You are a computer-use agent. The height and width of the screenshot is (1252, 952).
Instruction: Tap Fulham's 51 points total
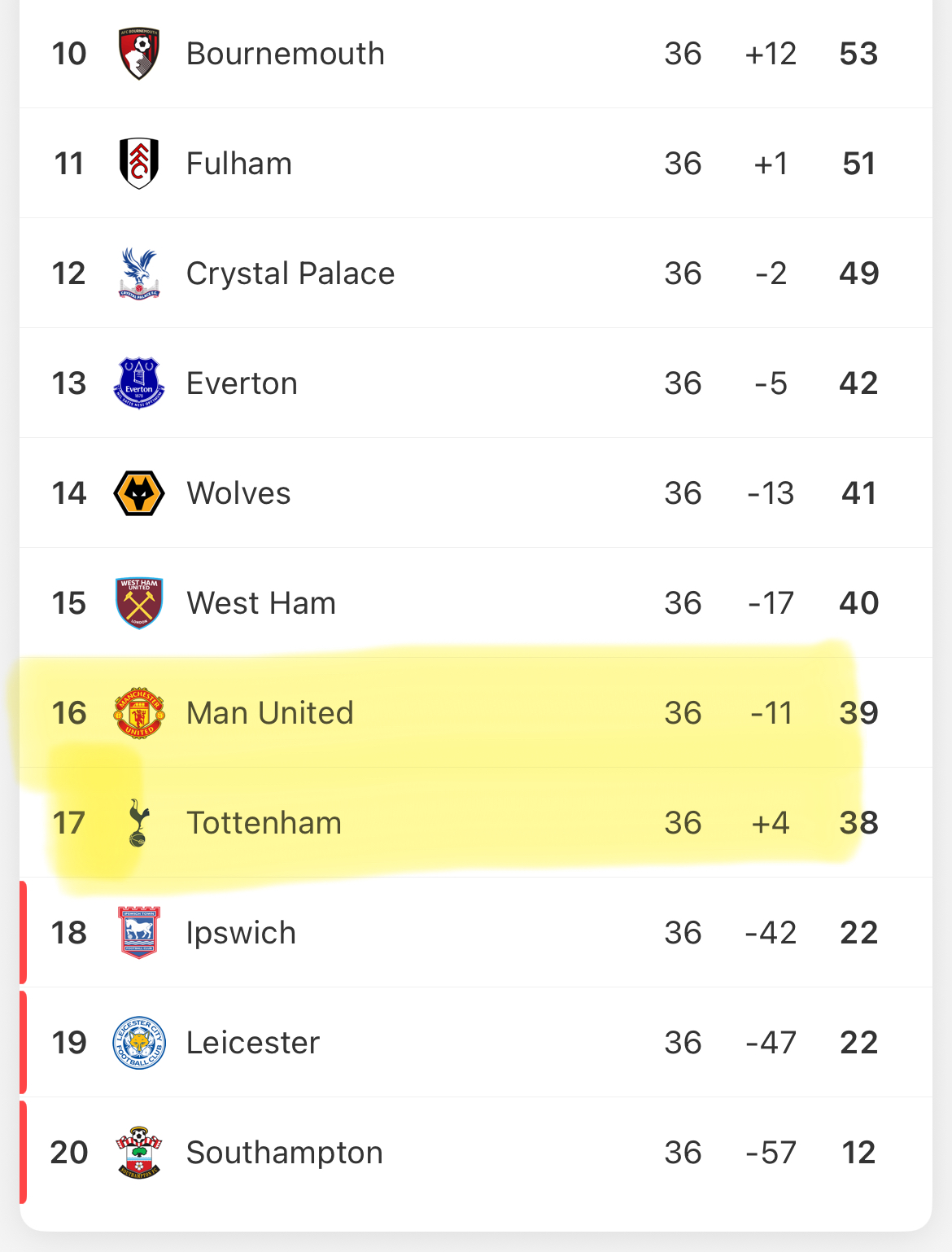[x=858, y=164]
